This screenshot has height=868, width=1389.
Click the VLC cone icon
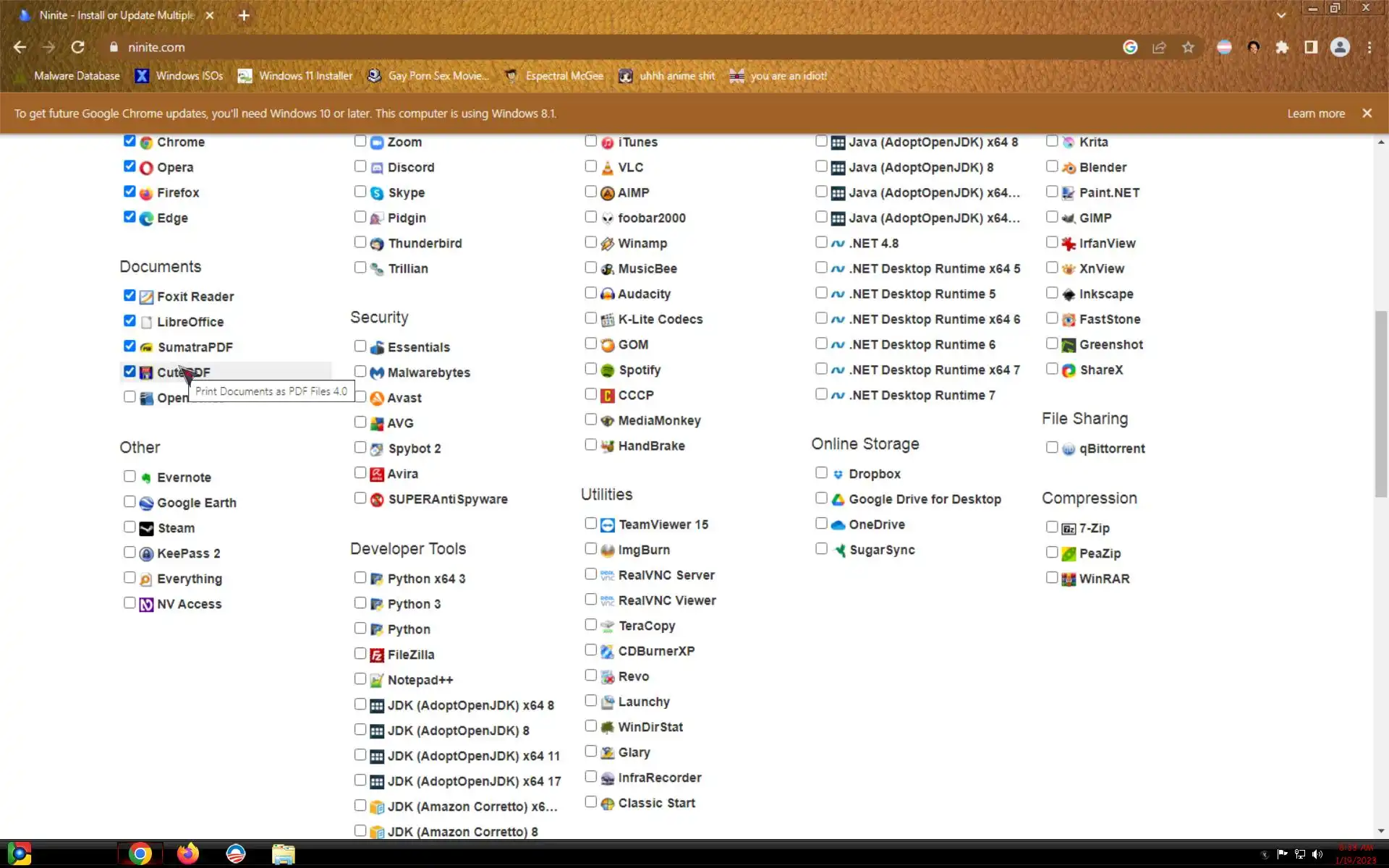pyautogui.click(x=608, y=168)
